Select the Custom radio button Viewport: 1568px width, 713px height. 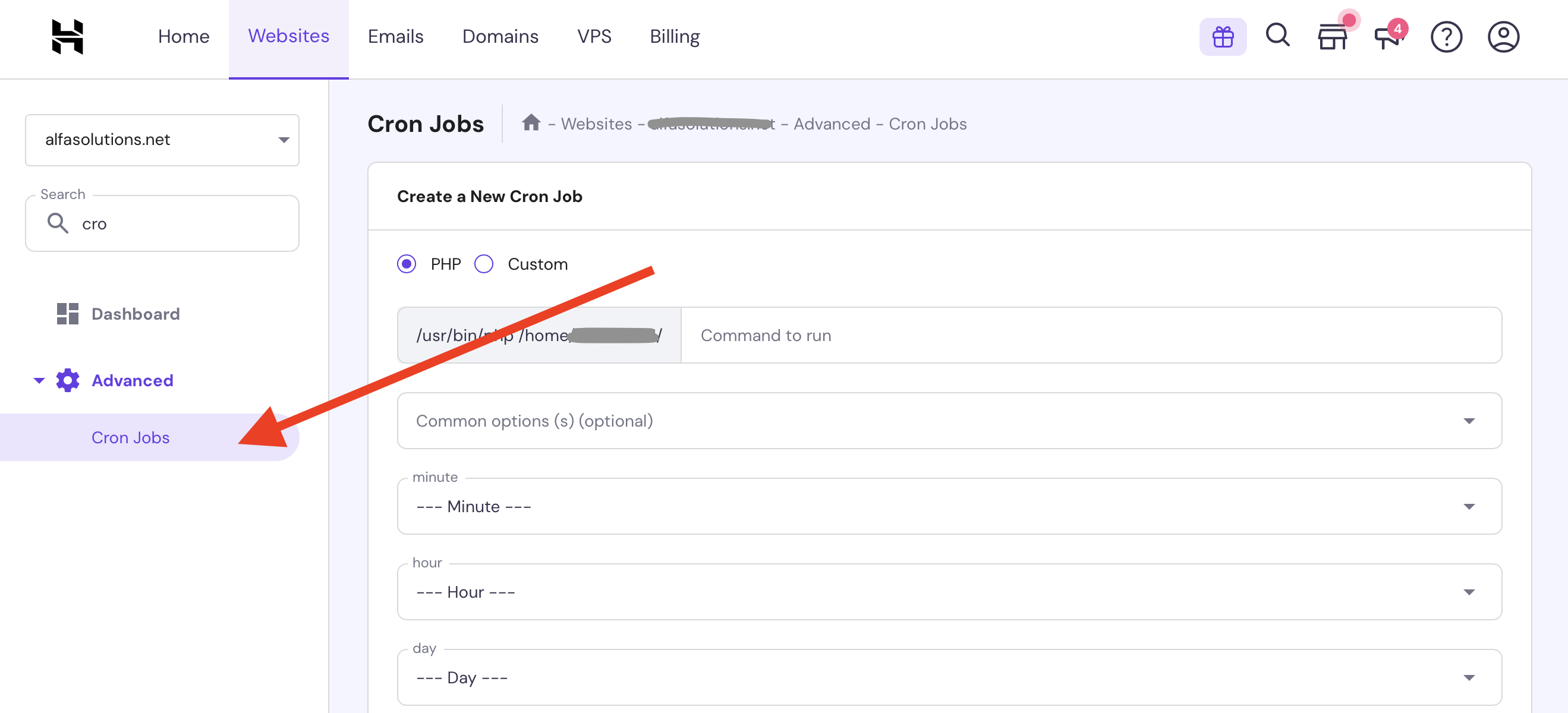484,264
